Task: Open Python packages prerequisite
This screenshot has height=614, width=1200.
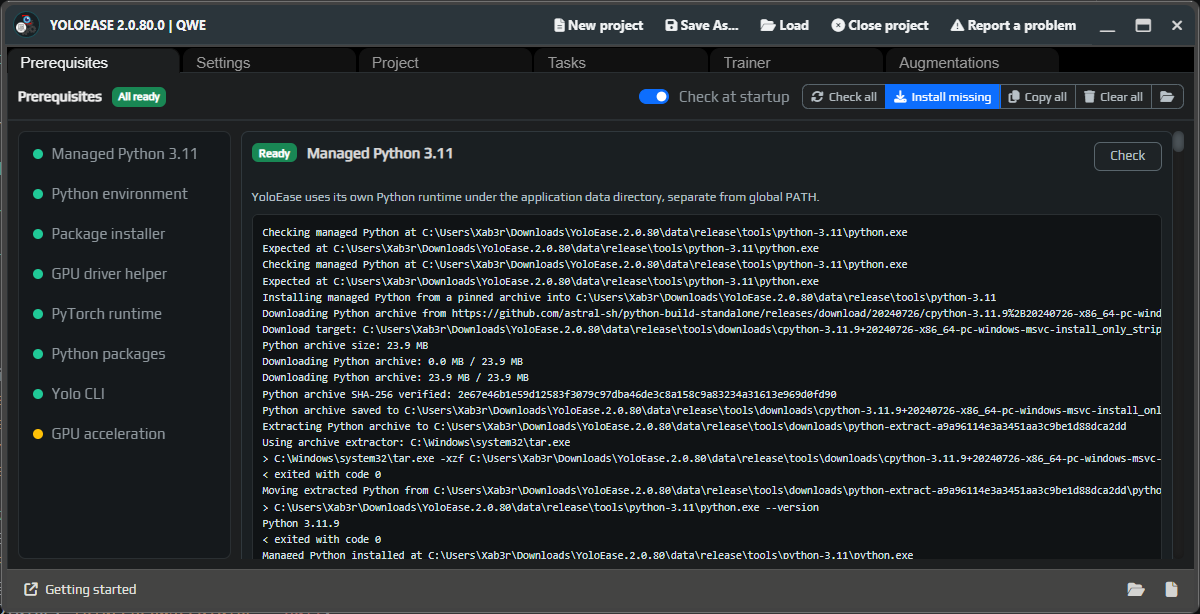Action: 125,354
